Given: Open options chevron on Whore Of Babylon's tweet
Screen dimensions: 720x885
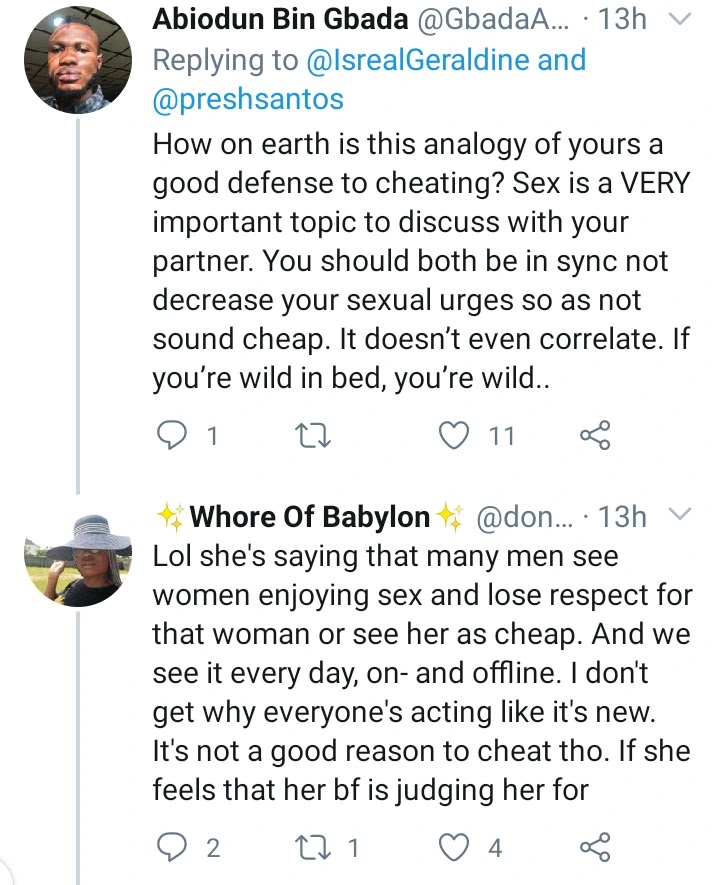Looking at the screenshot, I should pos(678,516).
